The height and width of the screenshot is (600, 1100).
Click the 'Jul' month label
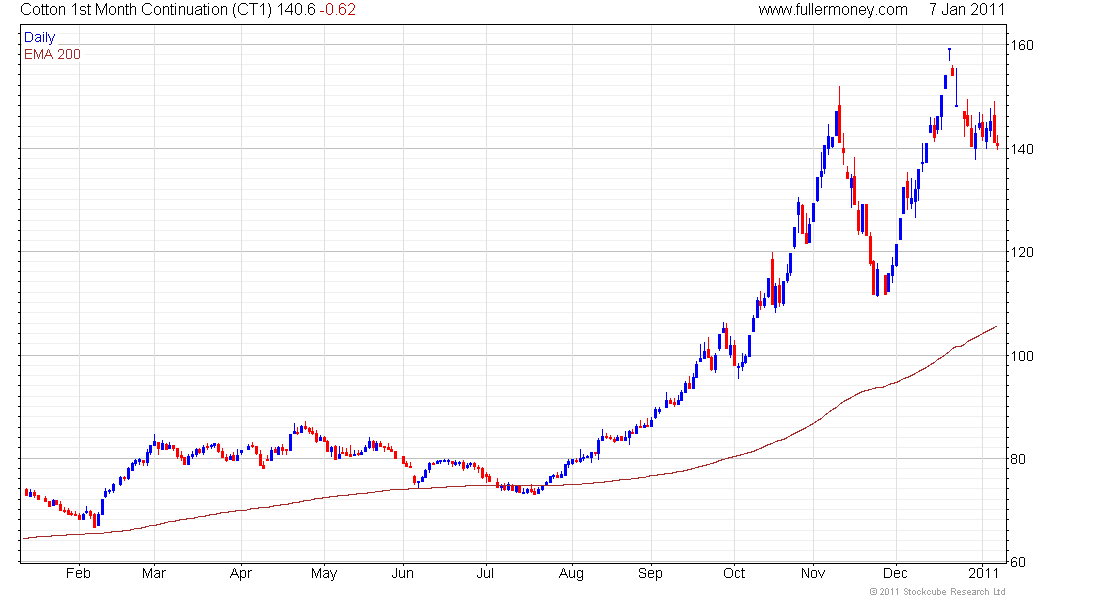click(485, 573)
